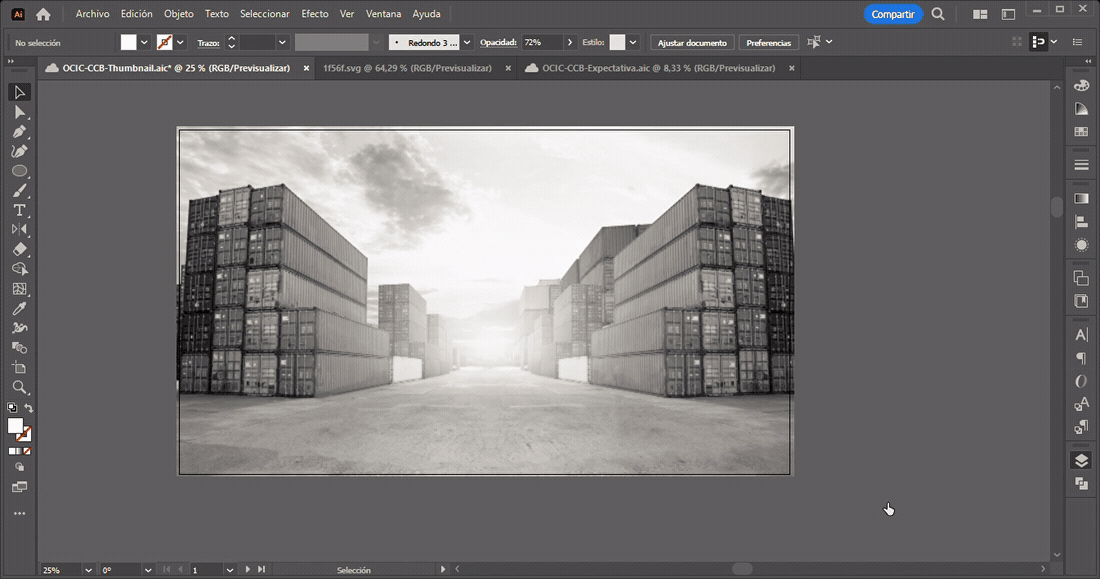
Task: Open the Layers panel icon
Action: point(1081,460)
